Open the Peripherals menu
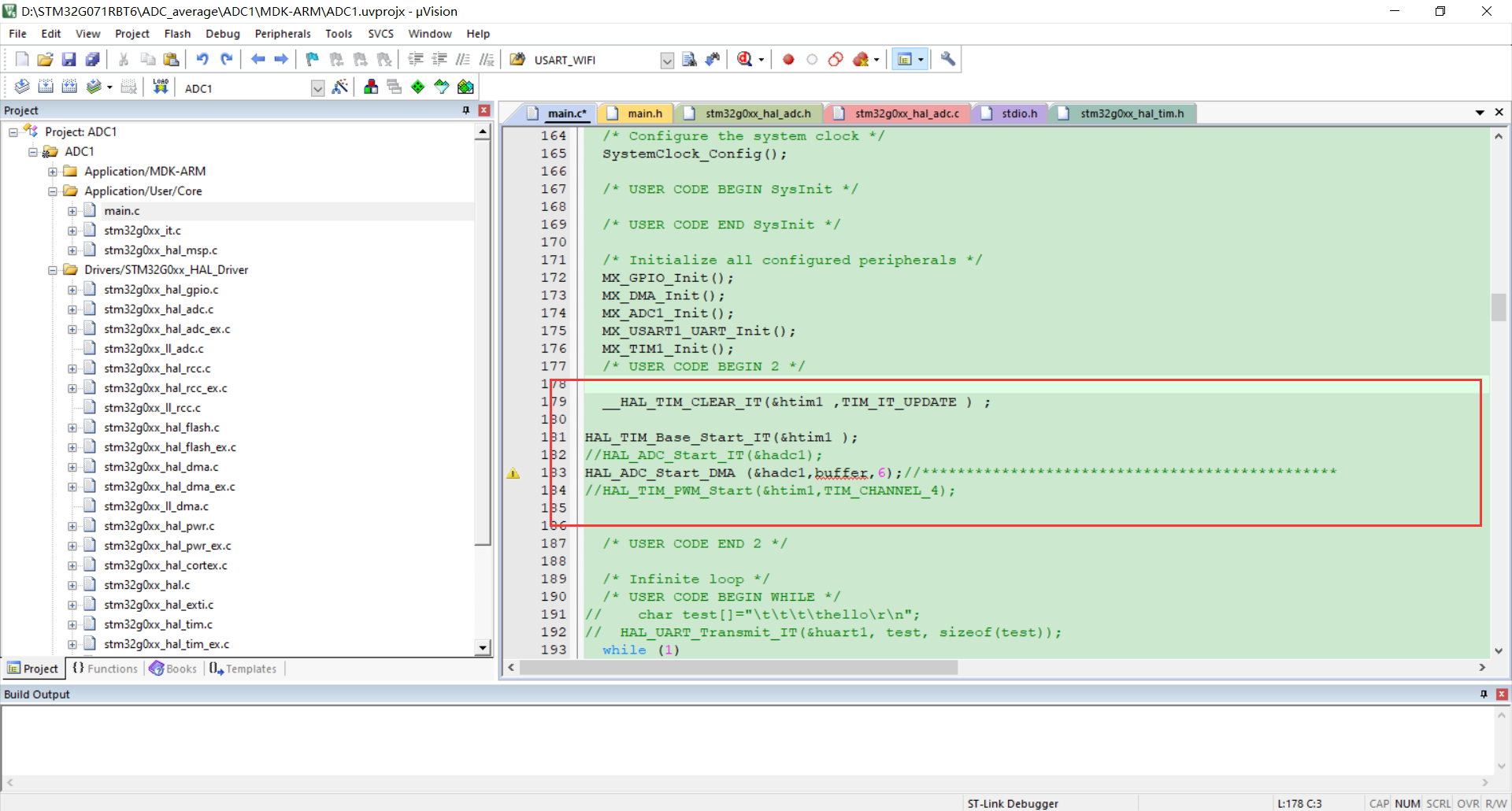Screen dimensions: 1512x811 282,33
